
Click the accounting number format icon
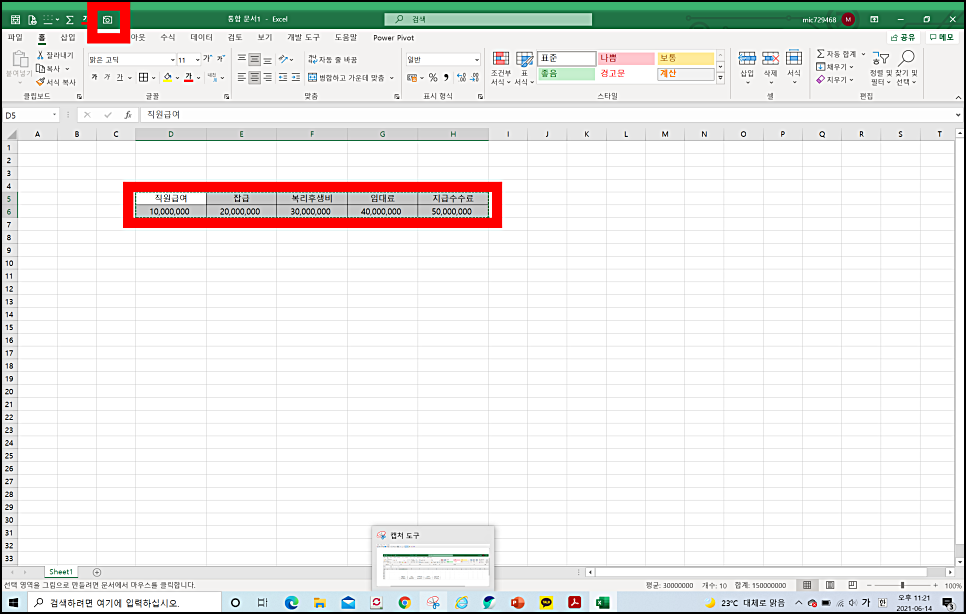tap(412, 78)
